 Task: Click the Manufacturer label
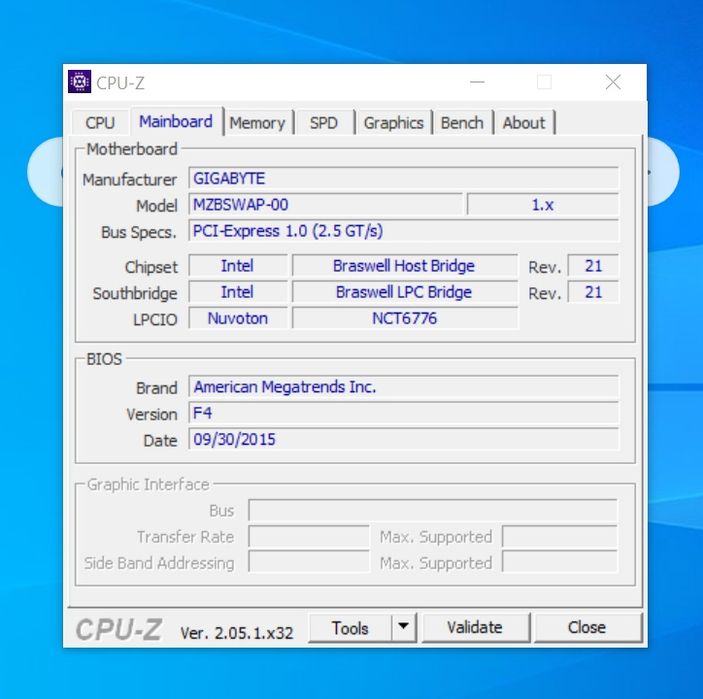(x=130, y=179)
